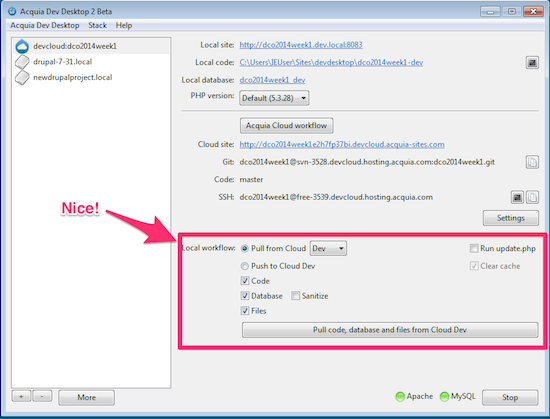Viewport: 550px width, 419px height.
Task: Uncheck the Files checkbox
Action: click(245, 311)
